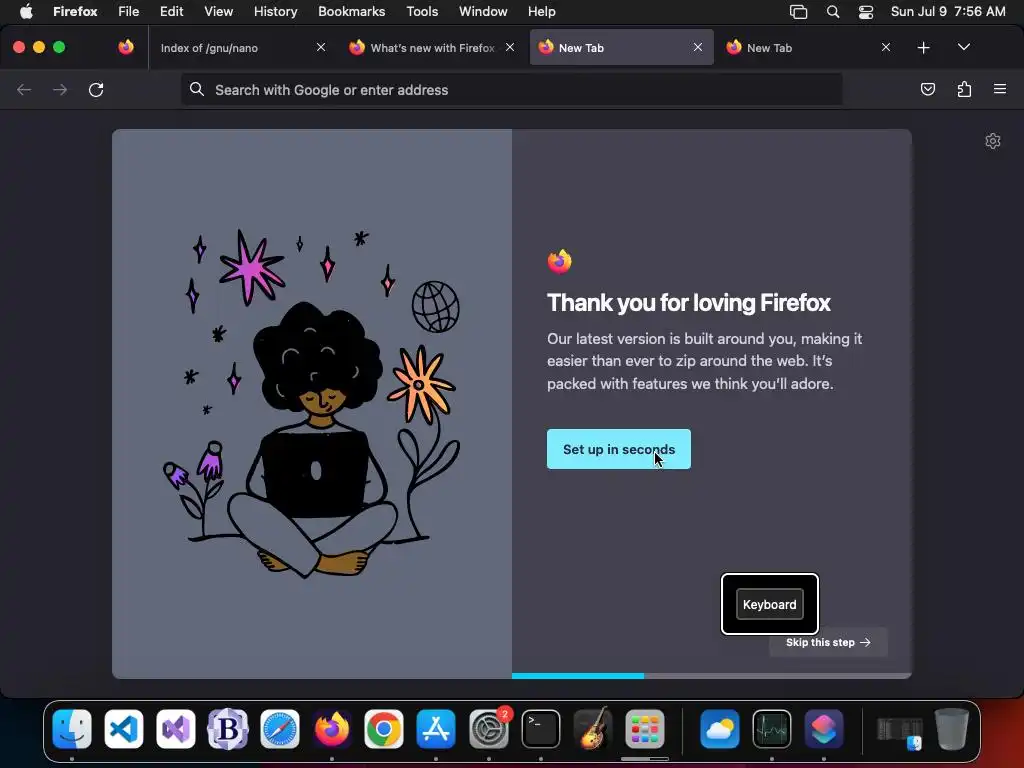This screenshot has height=768, width=1024.
Task: Open Control Center in menu bar
Action: point(866,12)
